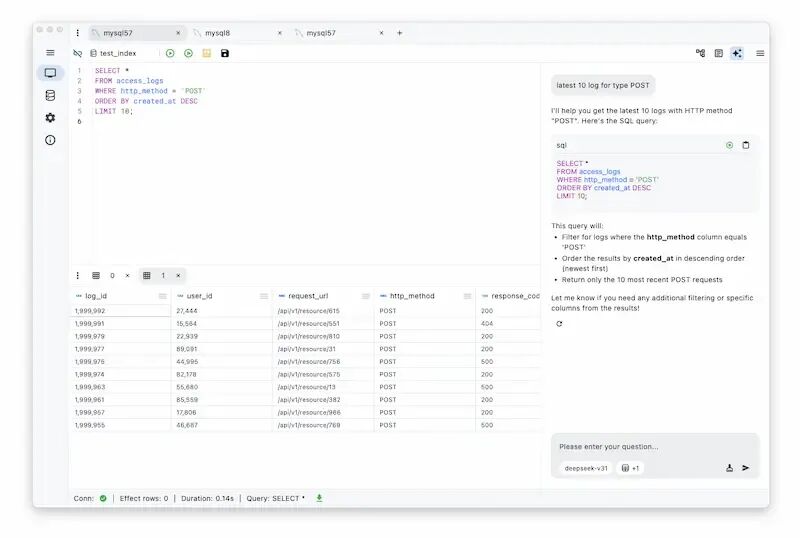Close the first mysql57 tab
This screenshot has width=800, height=538.
178,33
